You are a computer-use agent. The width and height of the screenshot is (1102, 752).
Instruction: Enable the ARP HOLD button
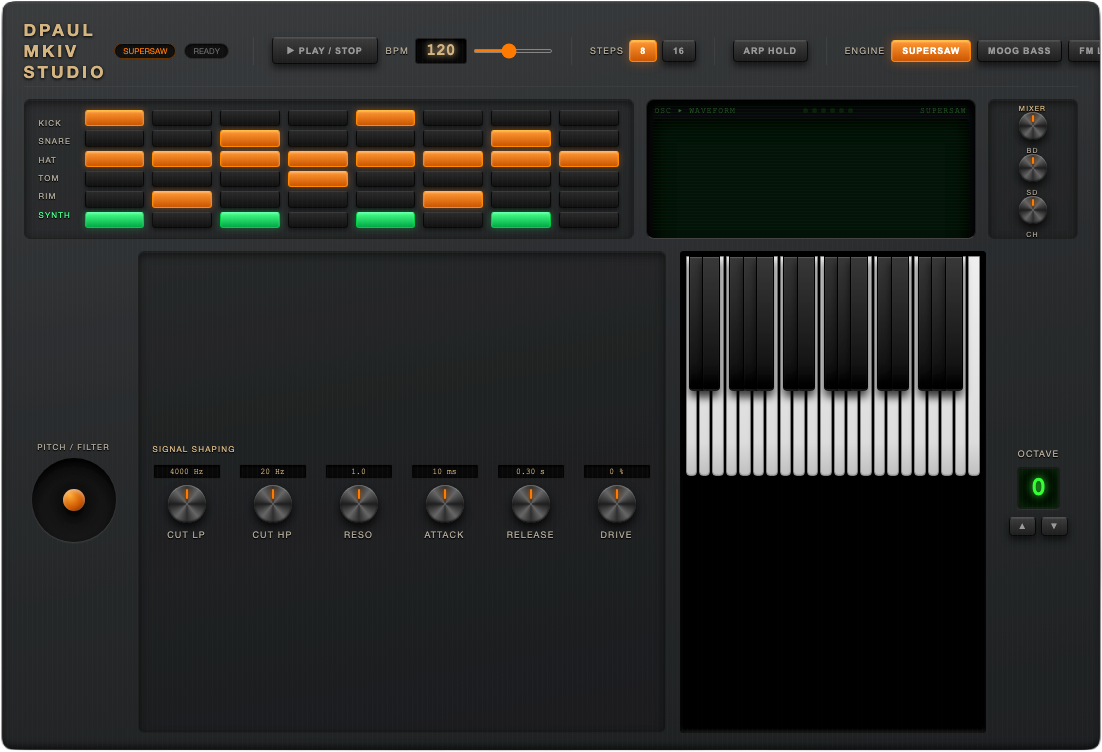pyautogui.click(x=770, y=51)
